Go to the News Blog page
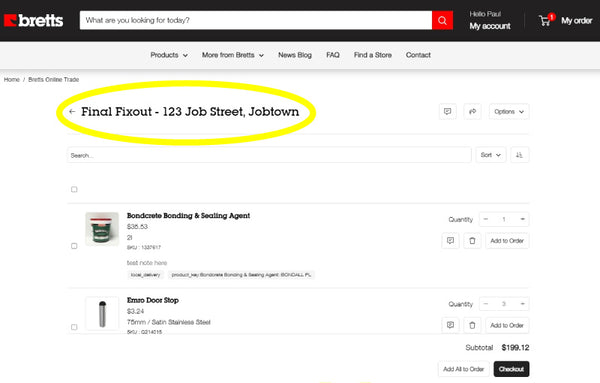The width and height of the screenshot is (600, 383). coord(295,55)
